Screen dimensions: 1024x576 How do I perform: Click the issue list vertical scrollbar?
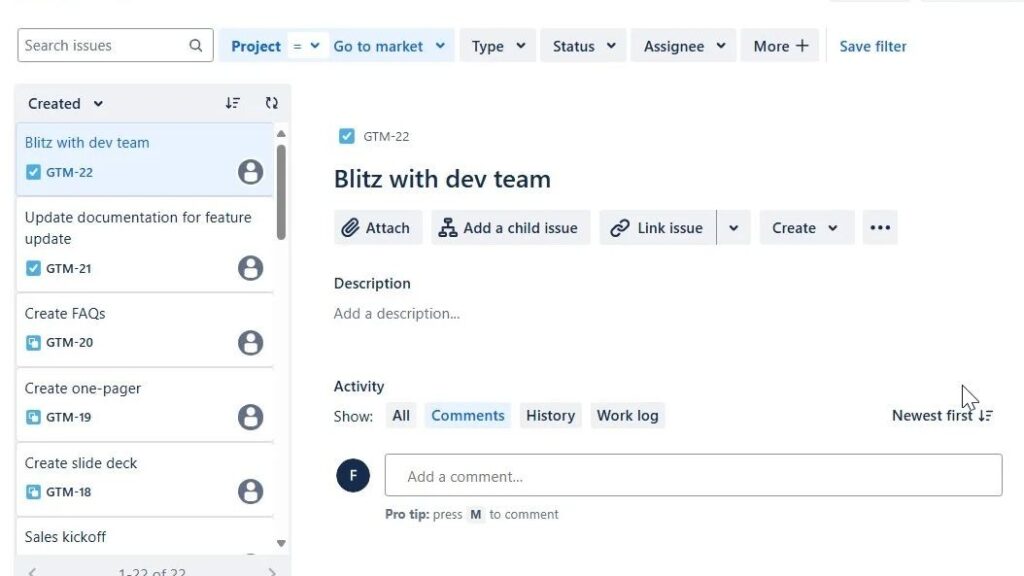click(x=281, y=192)
